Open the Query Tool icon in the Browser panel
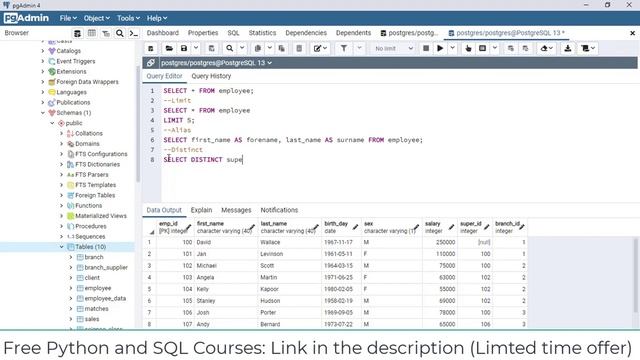The image size is (640, 360). 77,33
